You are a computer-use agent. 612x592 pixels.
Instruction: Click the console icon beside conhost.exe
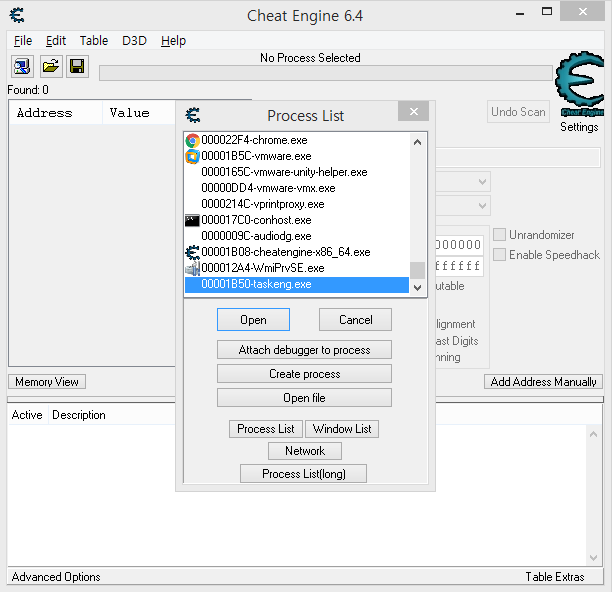point(192,220)
